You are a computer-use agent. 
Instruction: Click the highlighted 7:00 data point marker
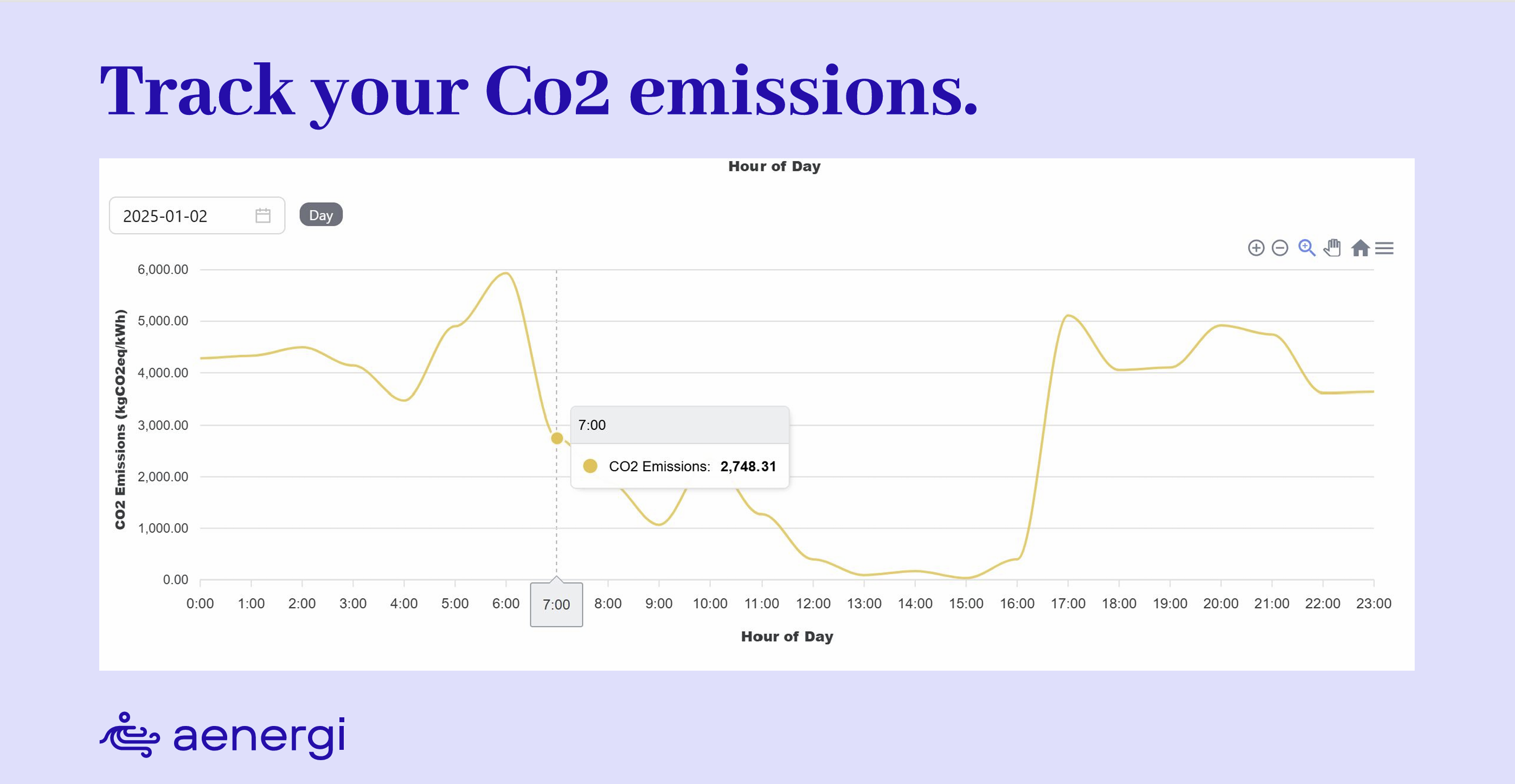pyautogui.click(x=556, y=438)
